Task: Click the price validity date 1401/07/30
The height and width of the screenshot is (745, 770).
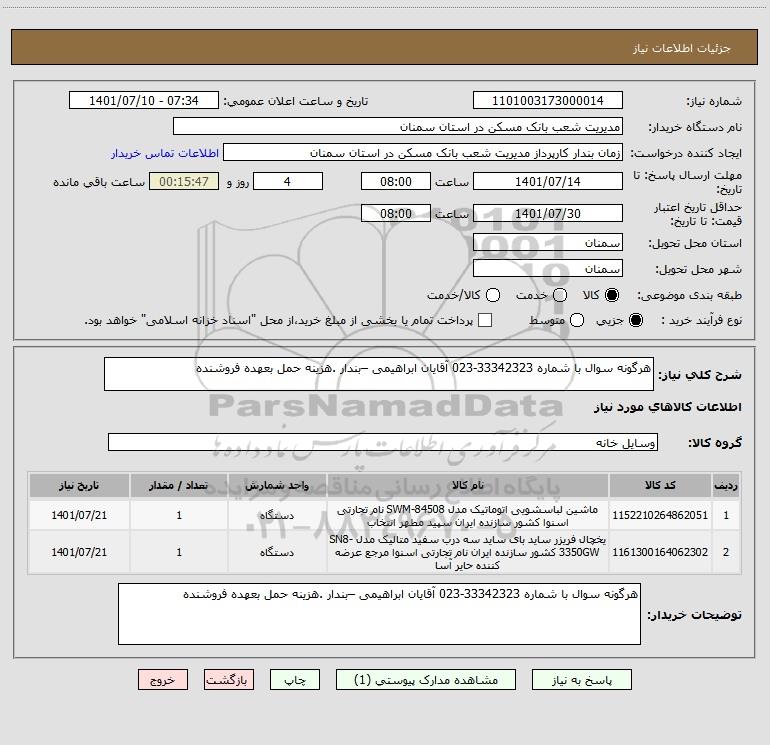Action: coord(548,213)
